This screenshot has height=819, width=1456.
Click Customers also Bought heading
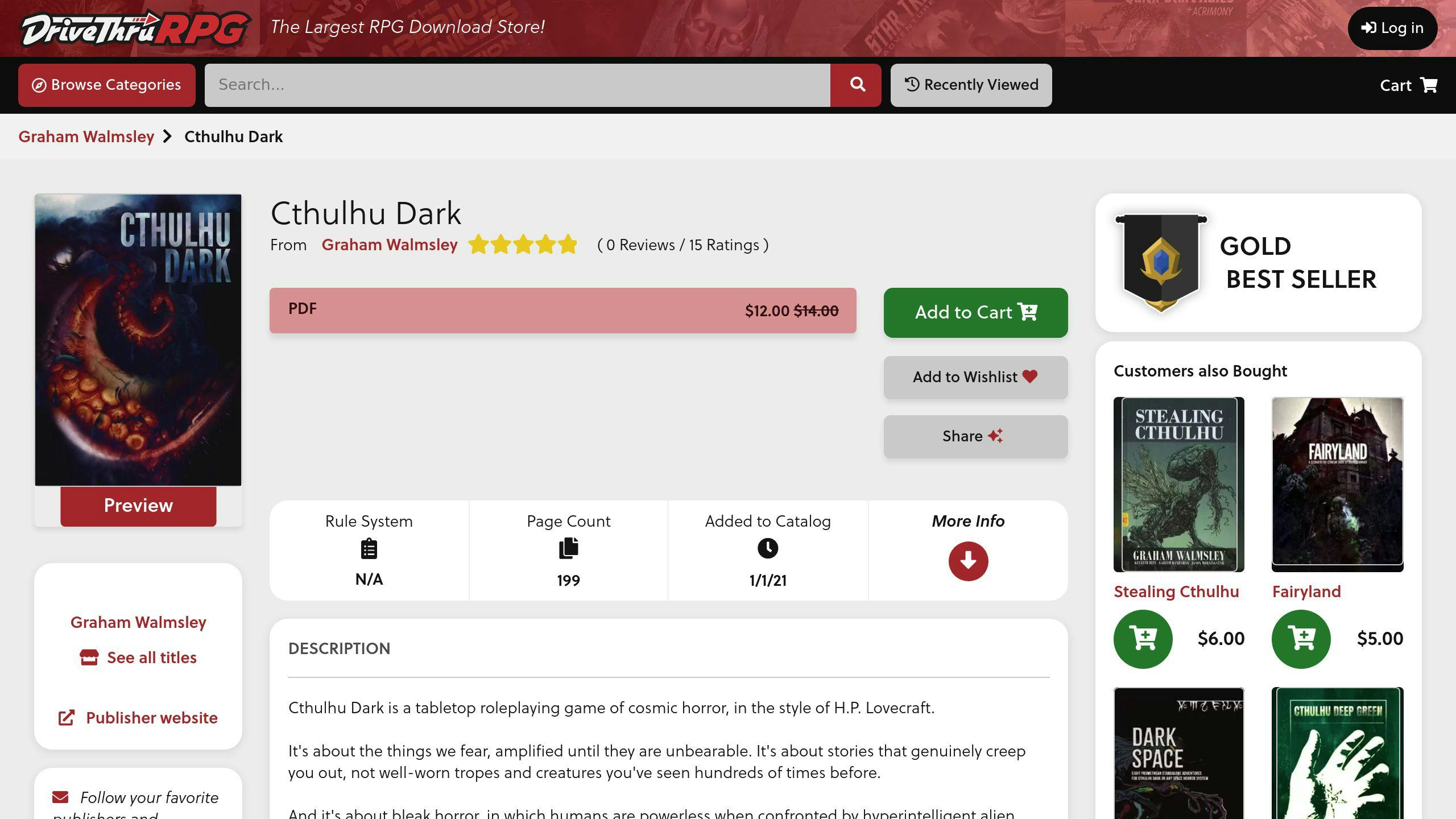point(1200,371)
